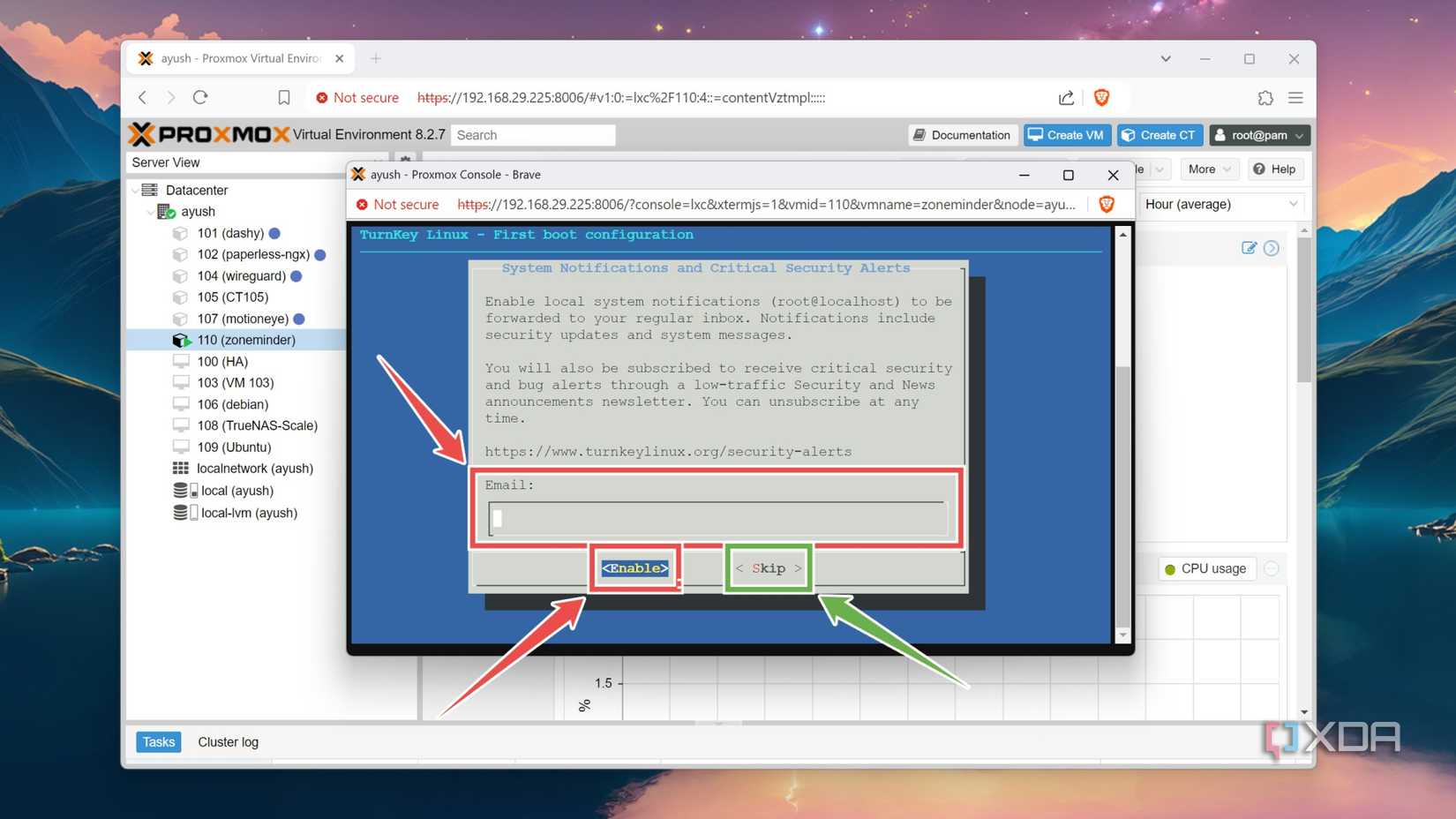Click the main browser URL address
The height and width of the screenshot is (819, 1456).
point(621,98)
